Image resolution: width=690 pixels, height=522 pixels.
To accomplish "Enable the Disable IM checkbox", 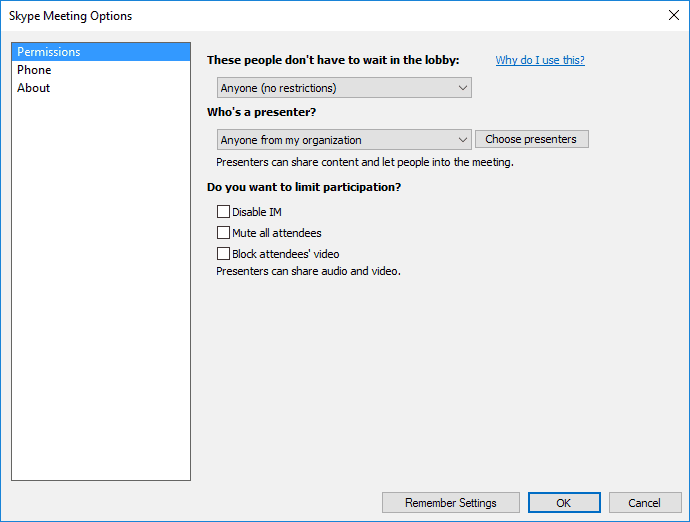I will (223, 212).
